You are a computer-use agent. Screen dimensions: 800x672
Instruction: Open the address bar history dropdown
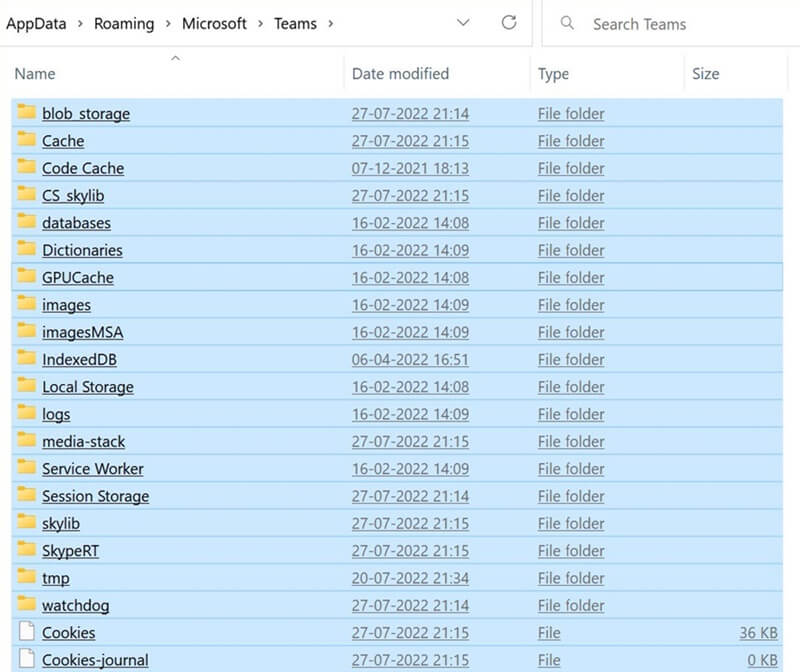(x=462, y=23)
